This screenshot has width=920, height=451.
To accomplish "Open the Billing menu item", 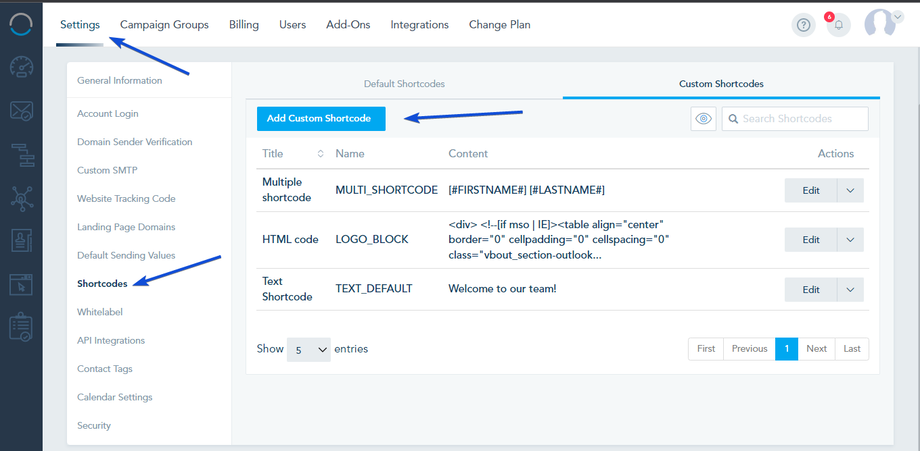I will tap(244, 24).
